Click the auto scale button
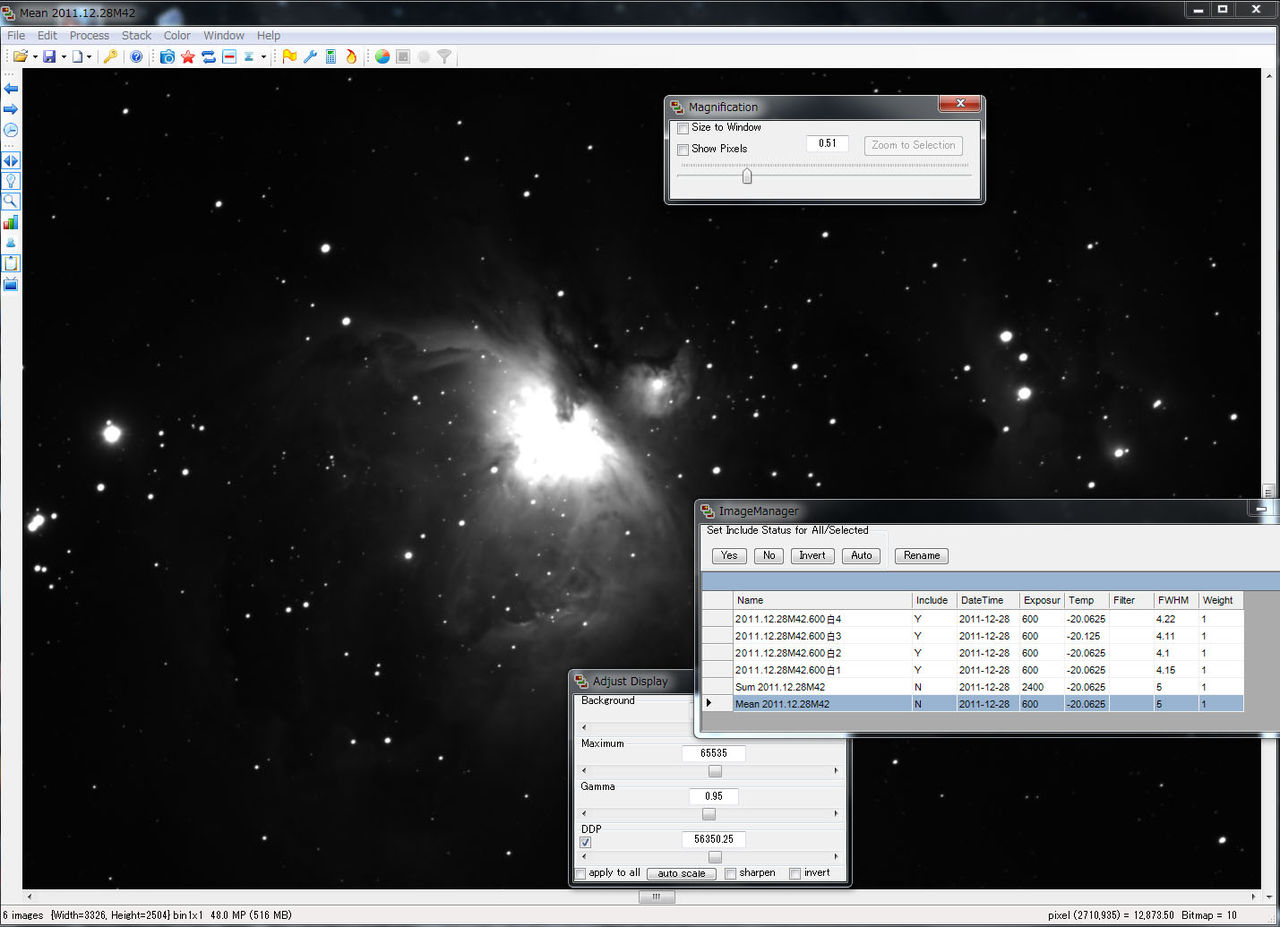 pos(681,873)
